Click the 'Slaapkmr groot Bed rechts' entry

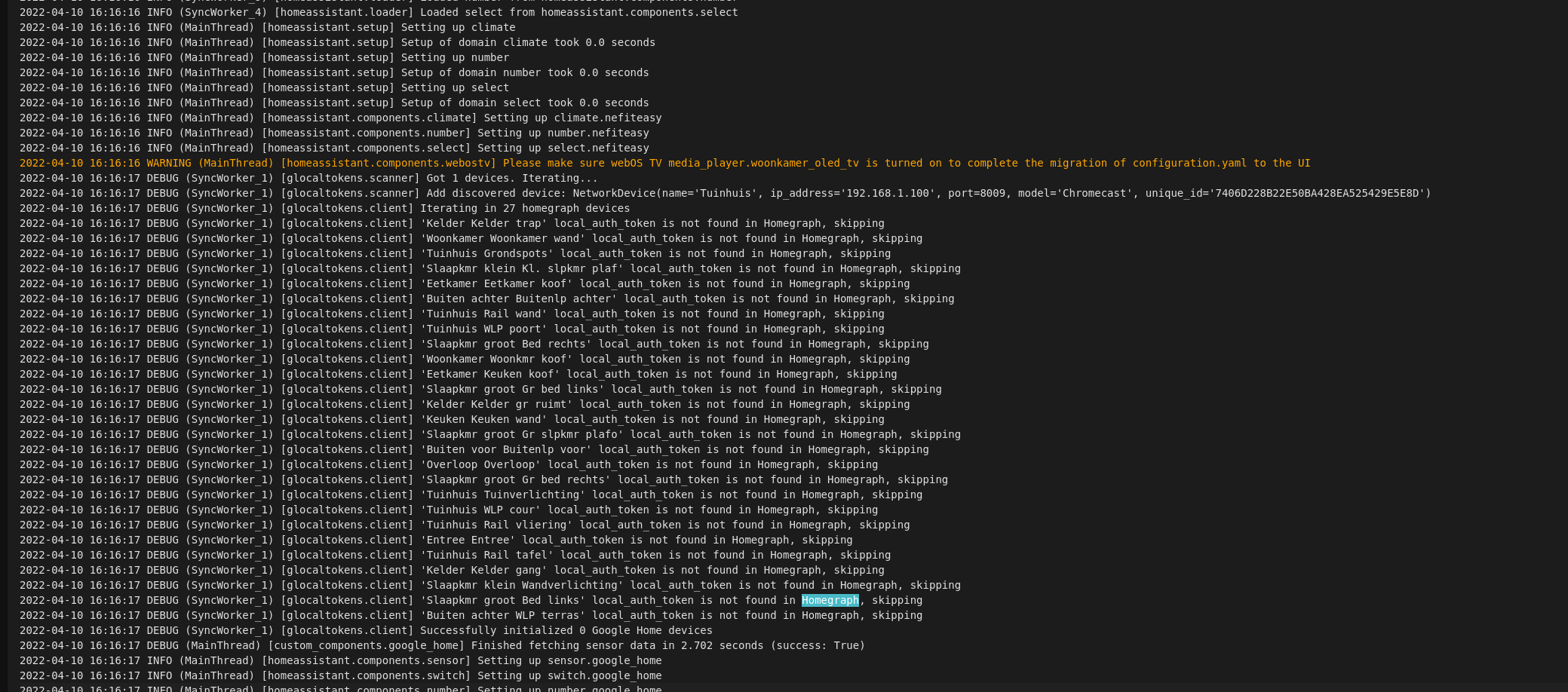(x=474, y=344)
